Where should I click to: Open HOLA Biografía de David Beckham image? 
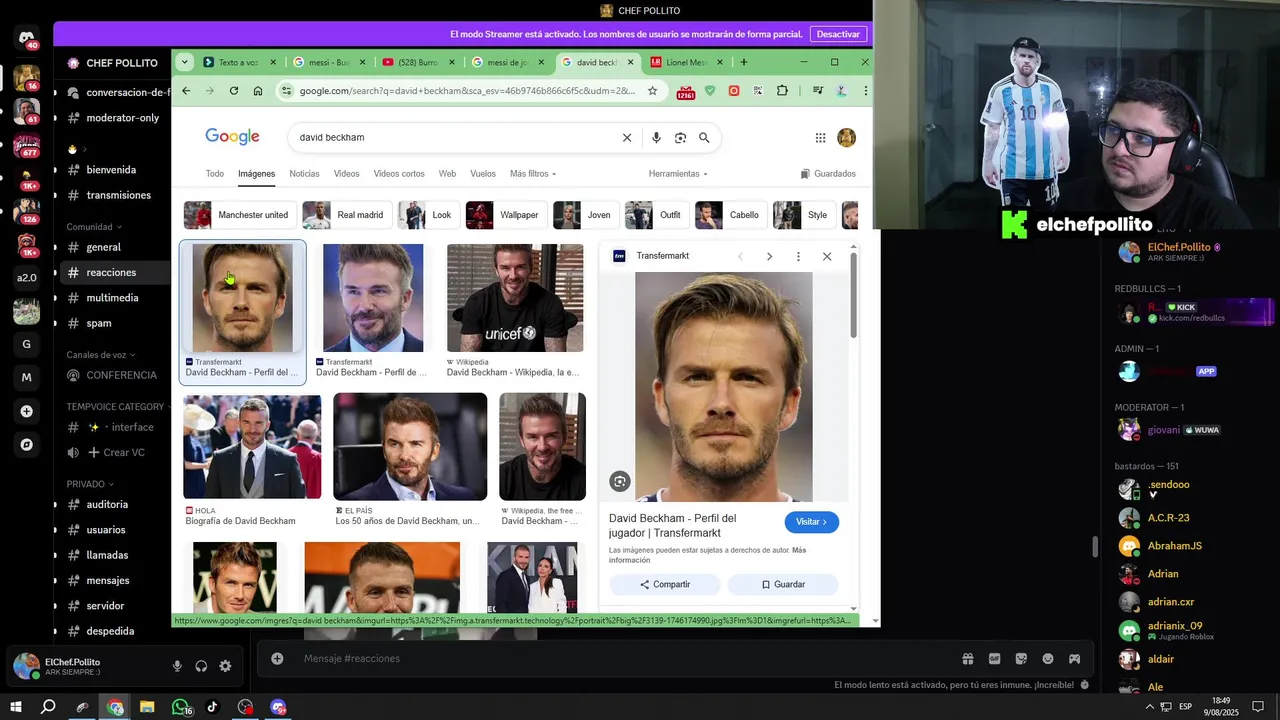point(252,447)
